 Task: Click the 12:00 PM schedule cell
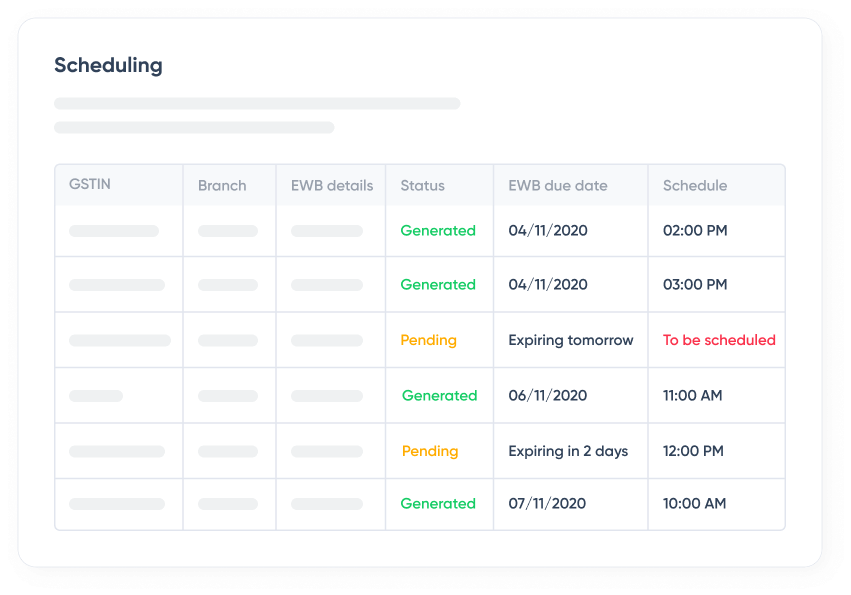pos(693,451)
